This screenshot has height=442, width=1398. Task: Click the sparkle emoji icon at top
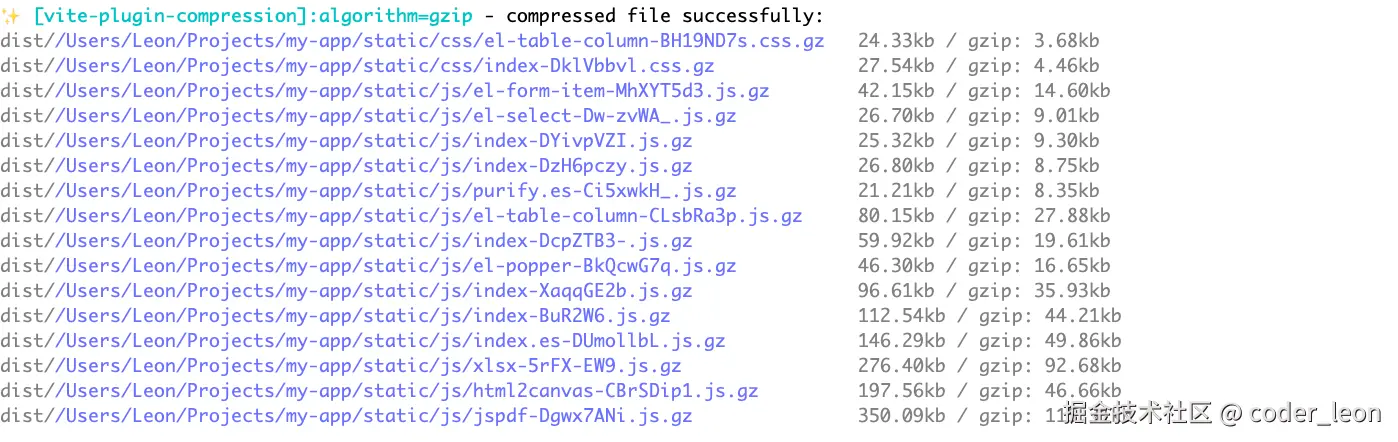tap(11, 16)
